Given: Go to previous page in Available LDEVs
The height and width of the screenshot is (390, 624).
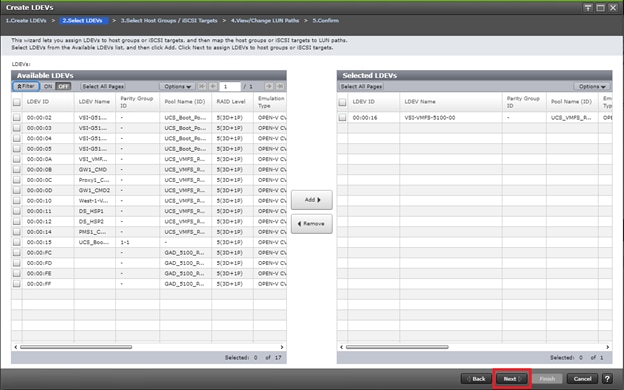Looking at the screenshot, I should 213,86.
